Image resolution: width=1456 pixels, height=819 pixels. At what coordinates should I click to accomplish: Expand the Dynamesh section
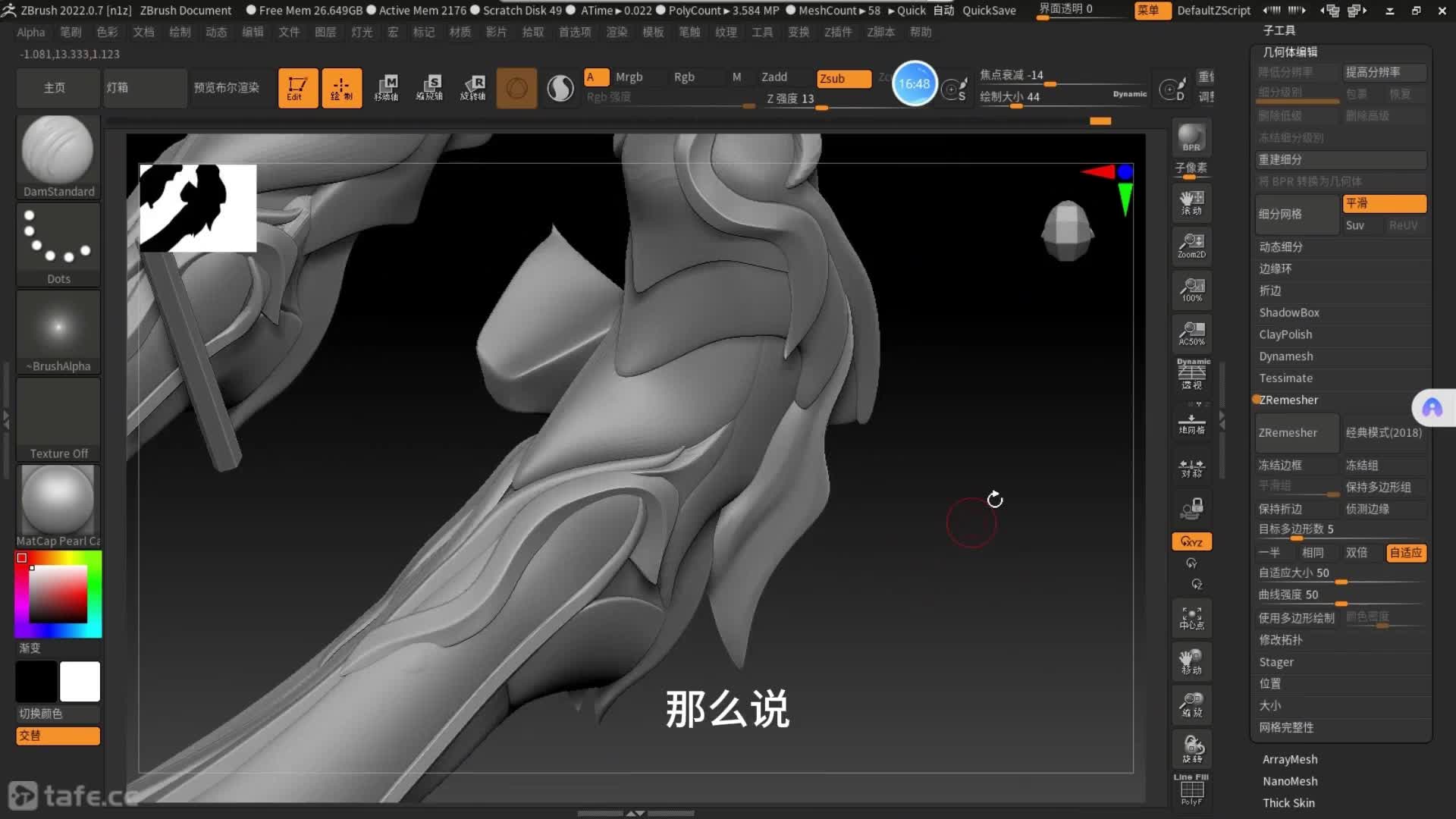coord(1285,356)
